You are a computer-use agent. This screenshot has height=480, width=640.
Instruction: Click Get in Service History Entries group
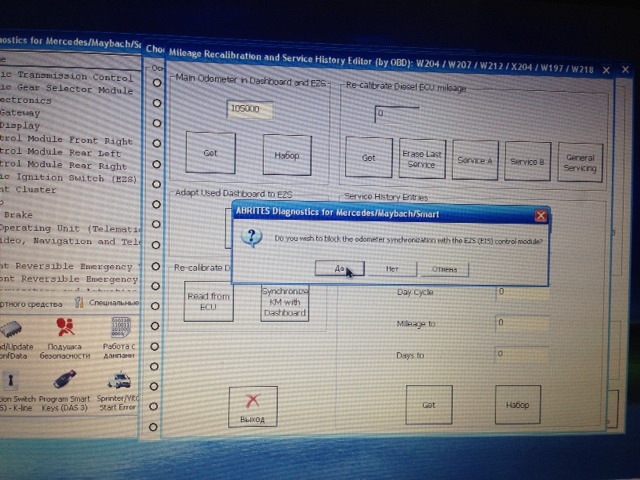429,405
